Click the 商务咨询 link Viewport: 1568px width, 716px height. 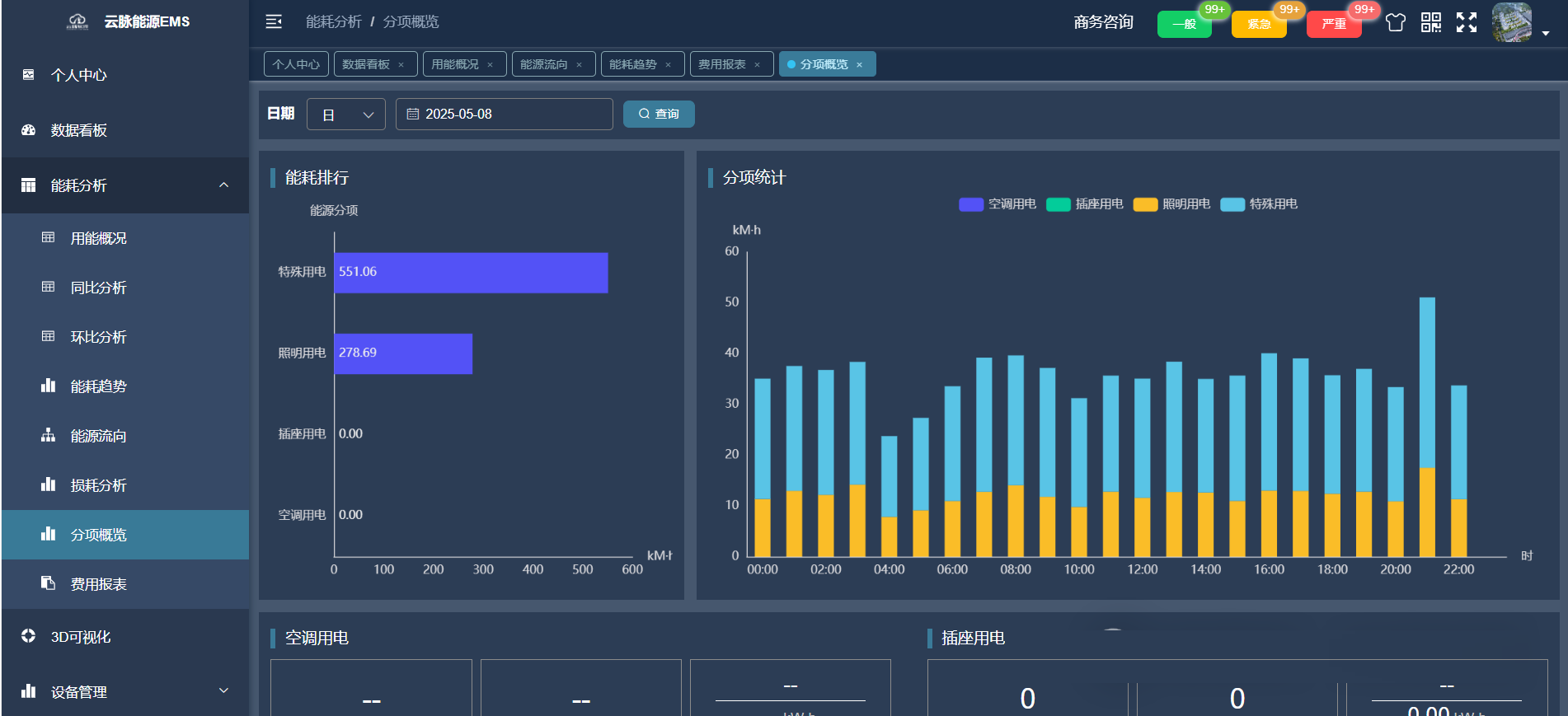click(x=1103, y=22)
